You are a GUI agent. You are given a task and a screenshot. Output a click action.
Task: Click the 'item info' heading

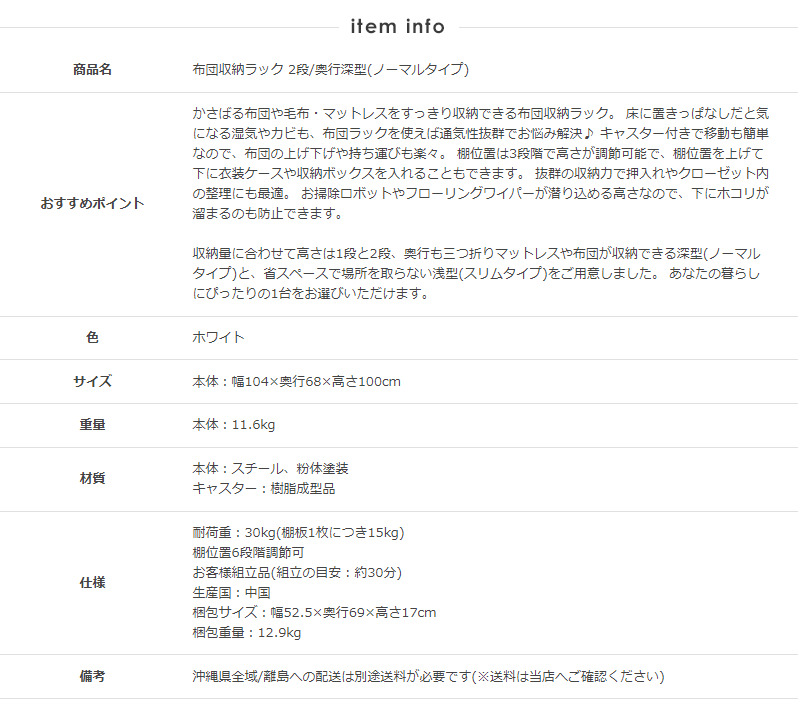(397, 27)
